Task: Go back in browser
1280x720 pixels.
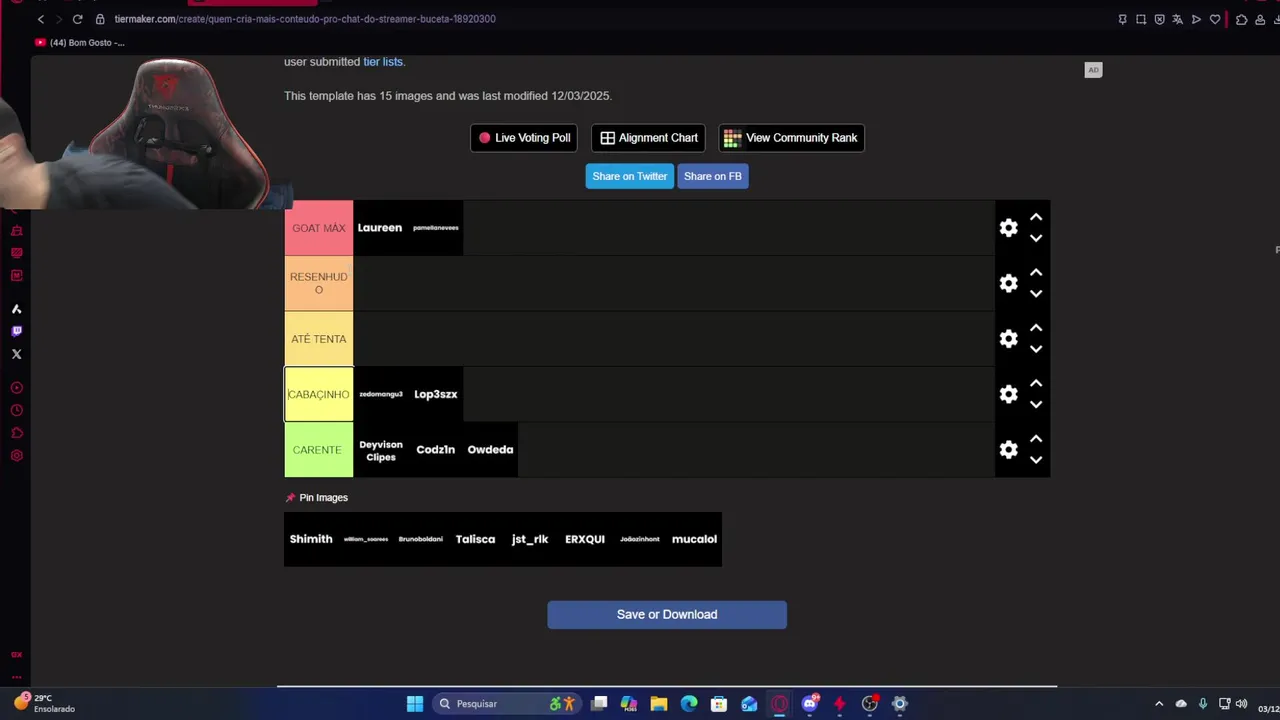Action: (x=41, y=19)
